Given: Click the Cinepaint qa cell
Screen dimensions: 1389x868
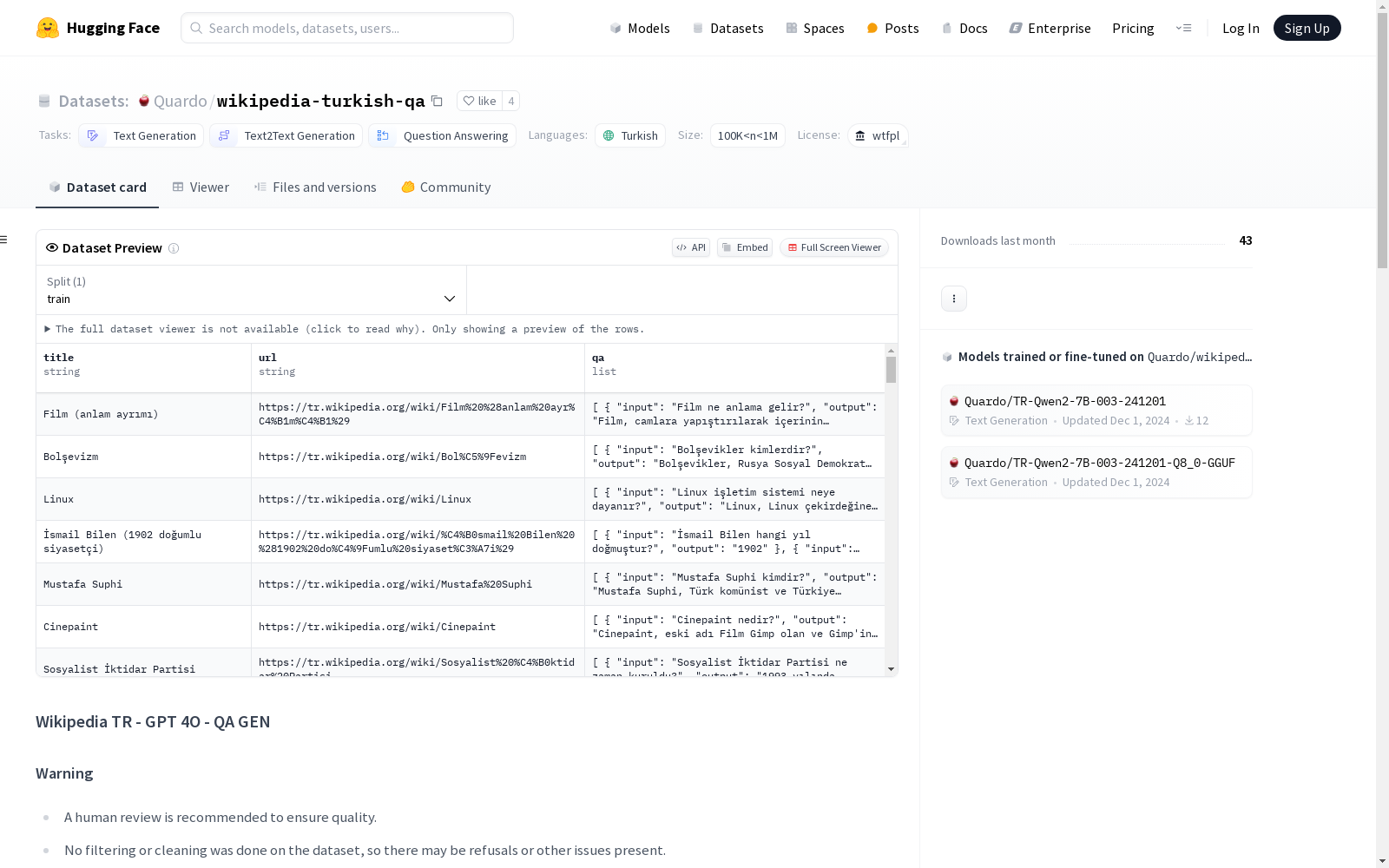Looking at the screenshot, I should tap(735, 627).
